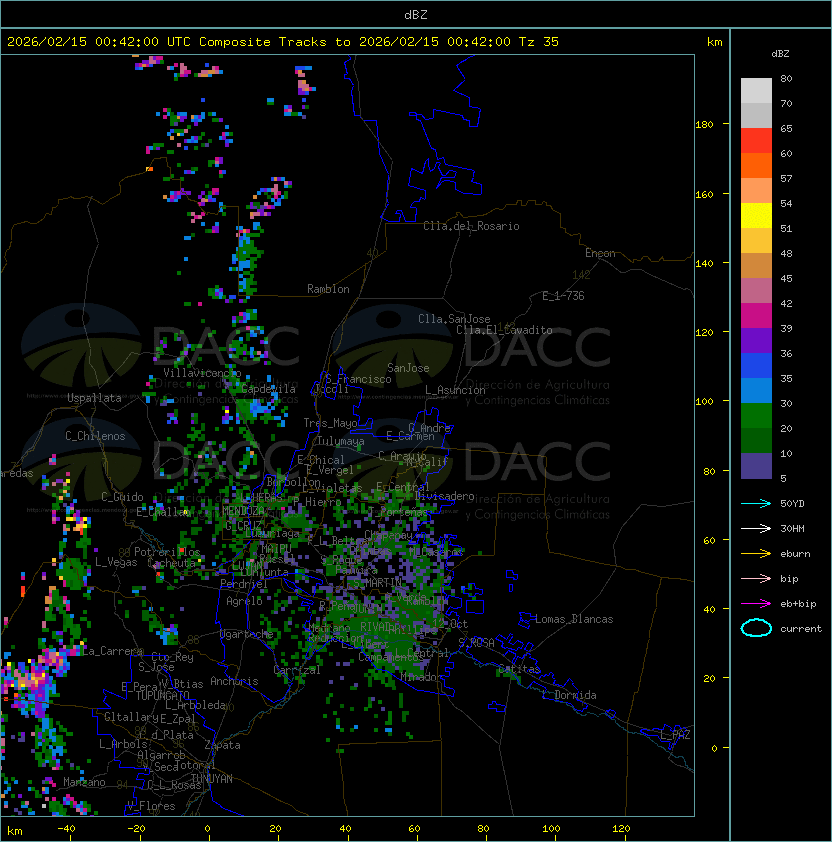Click the 'C_Chilenos' map label
Image resolution: width=832 pixels, height=842 pixels.
pos(95,436)
